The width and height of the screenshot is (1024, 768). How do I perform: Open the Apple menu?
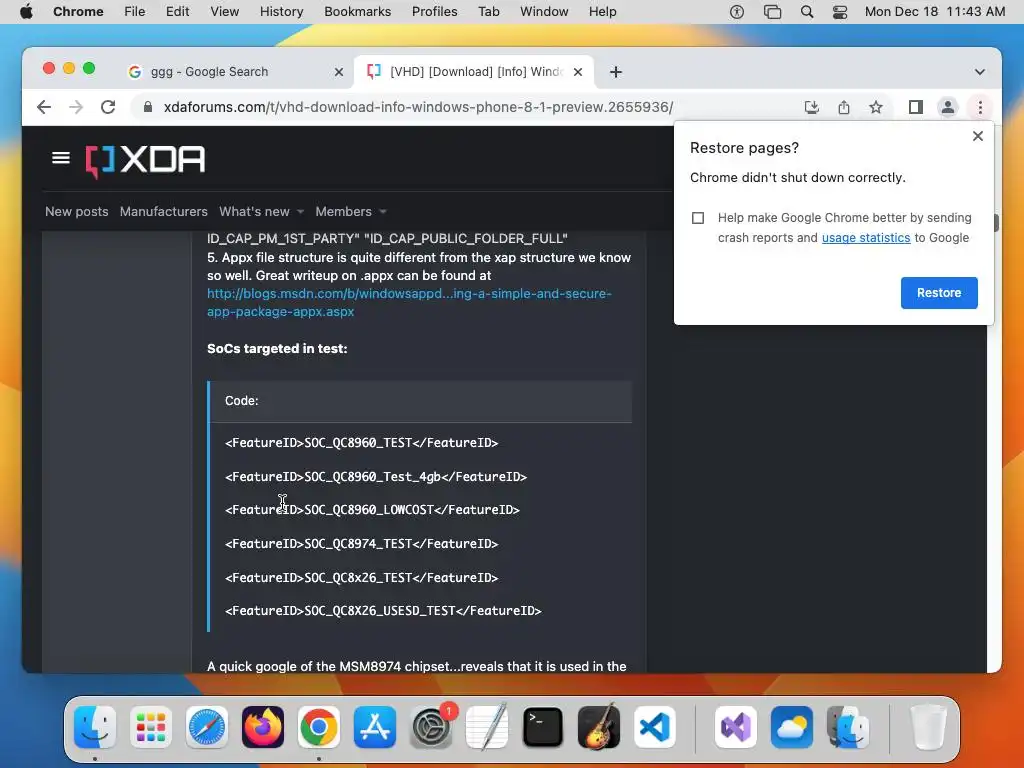(x=26, y=12)
